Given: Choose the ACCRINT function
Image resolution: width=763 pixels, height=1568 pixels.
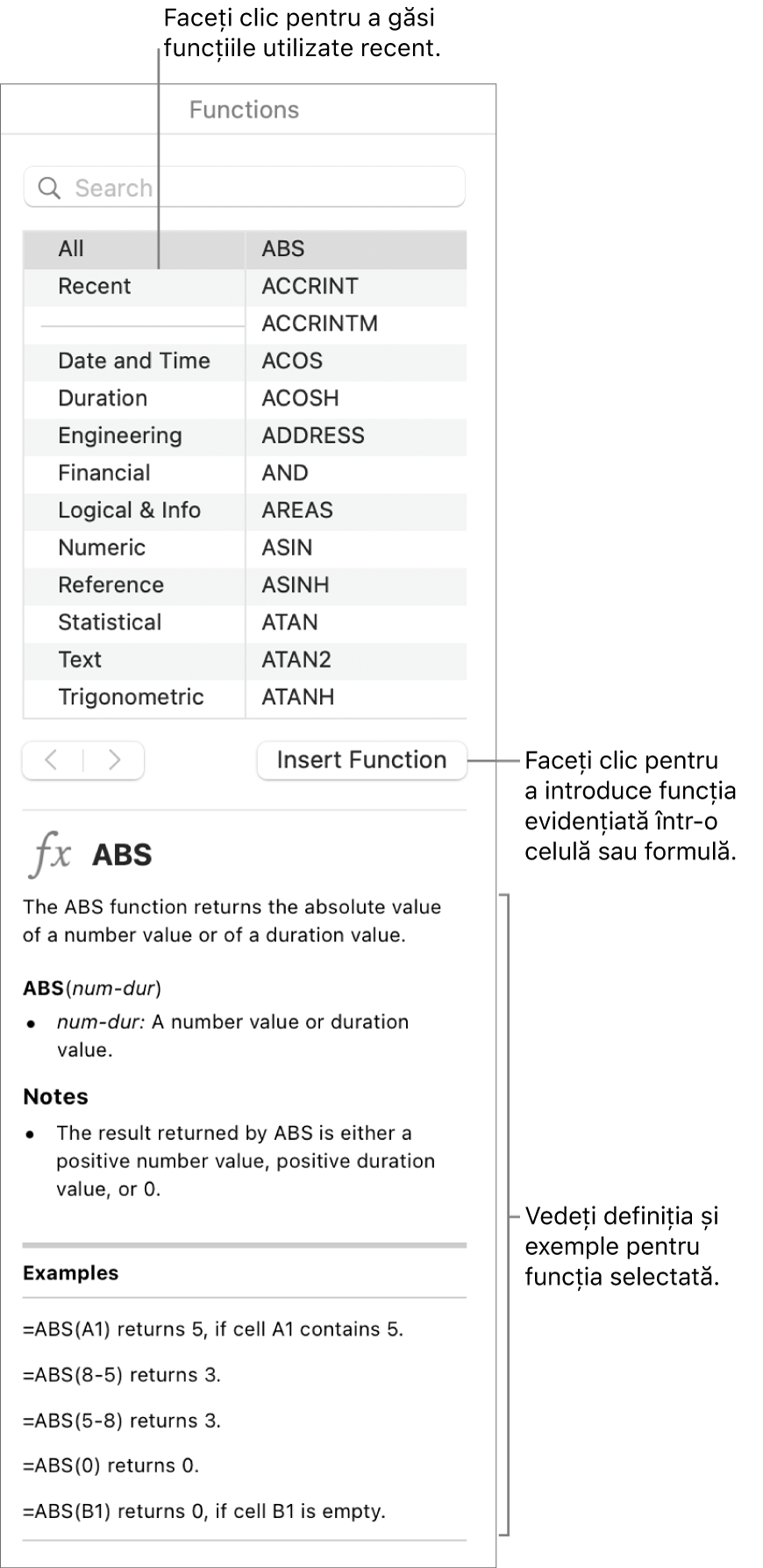Looking at the screenshot, I should (x=310, y=287).
